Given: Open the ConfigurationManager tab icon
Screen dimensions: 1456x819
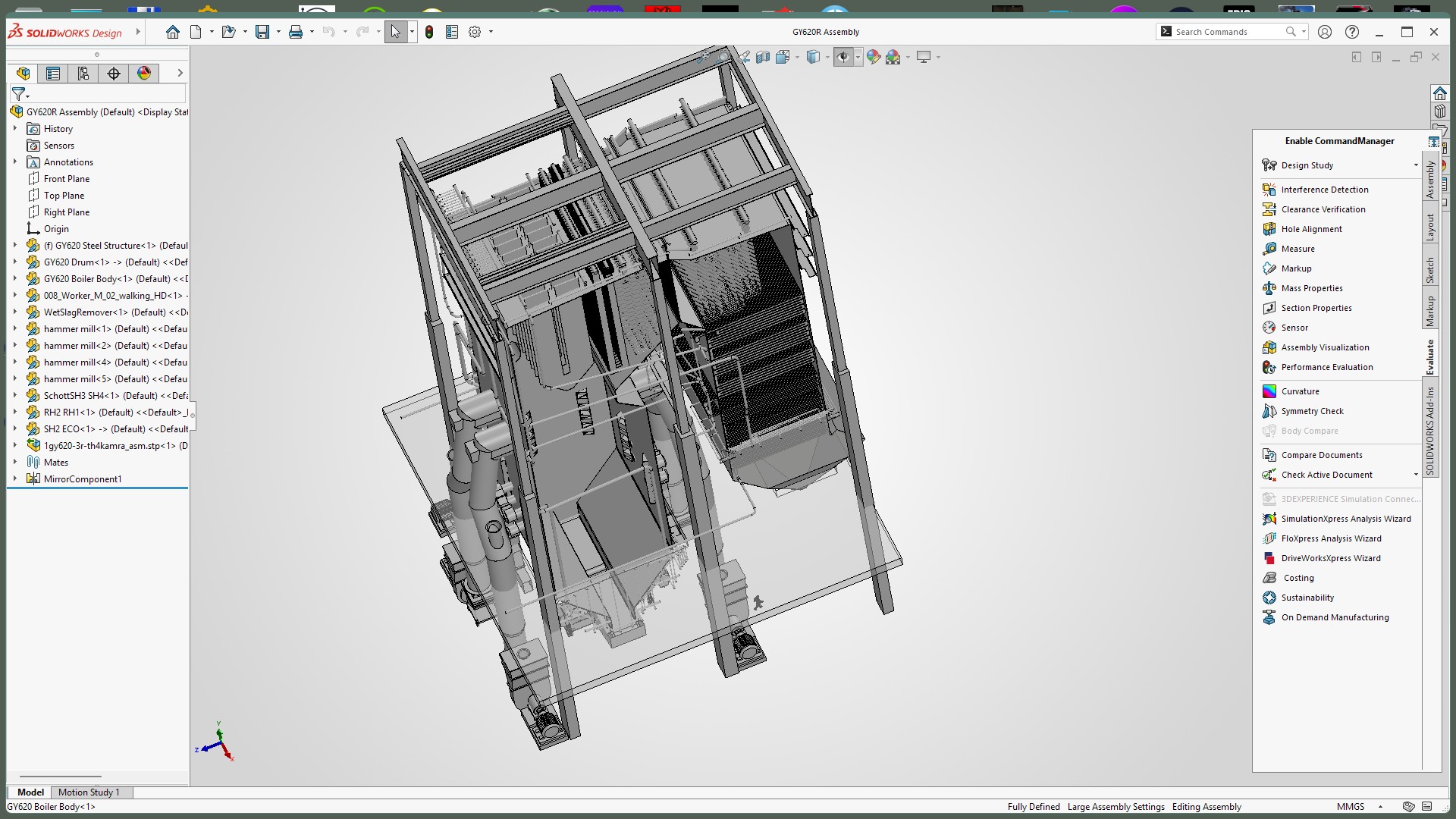Looking at the screenshot, I should (x=83, y=73).
